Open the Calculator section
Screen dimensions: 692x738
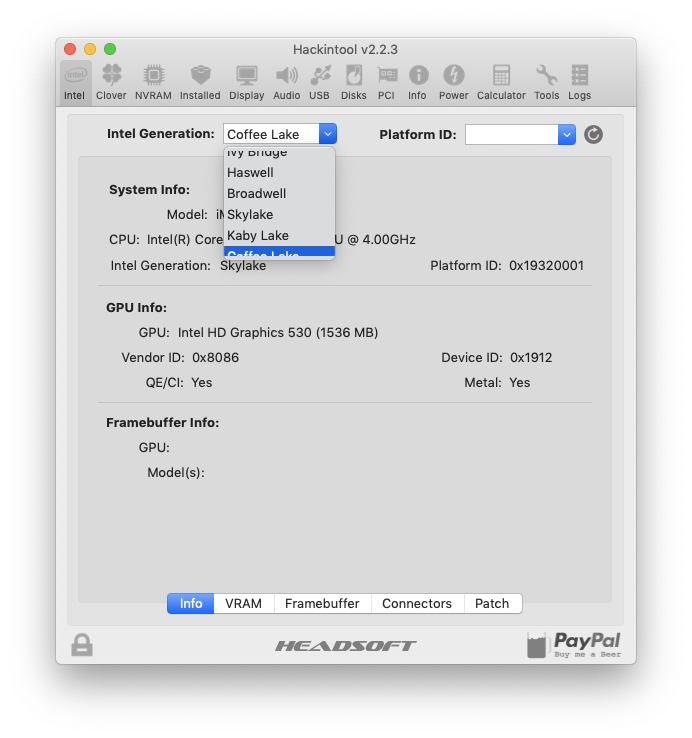501,83
